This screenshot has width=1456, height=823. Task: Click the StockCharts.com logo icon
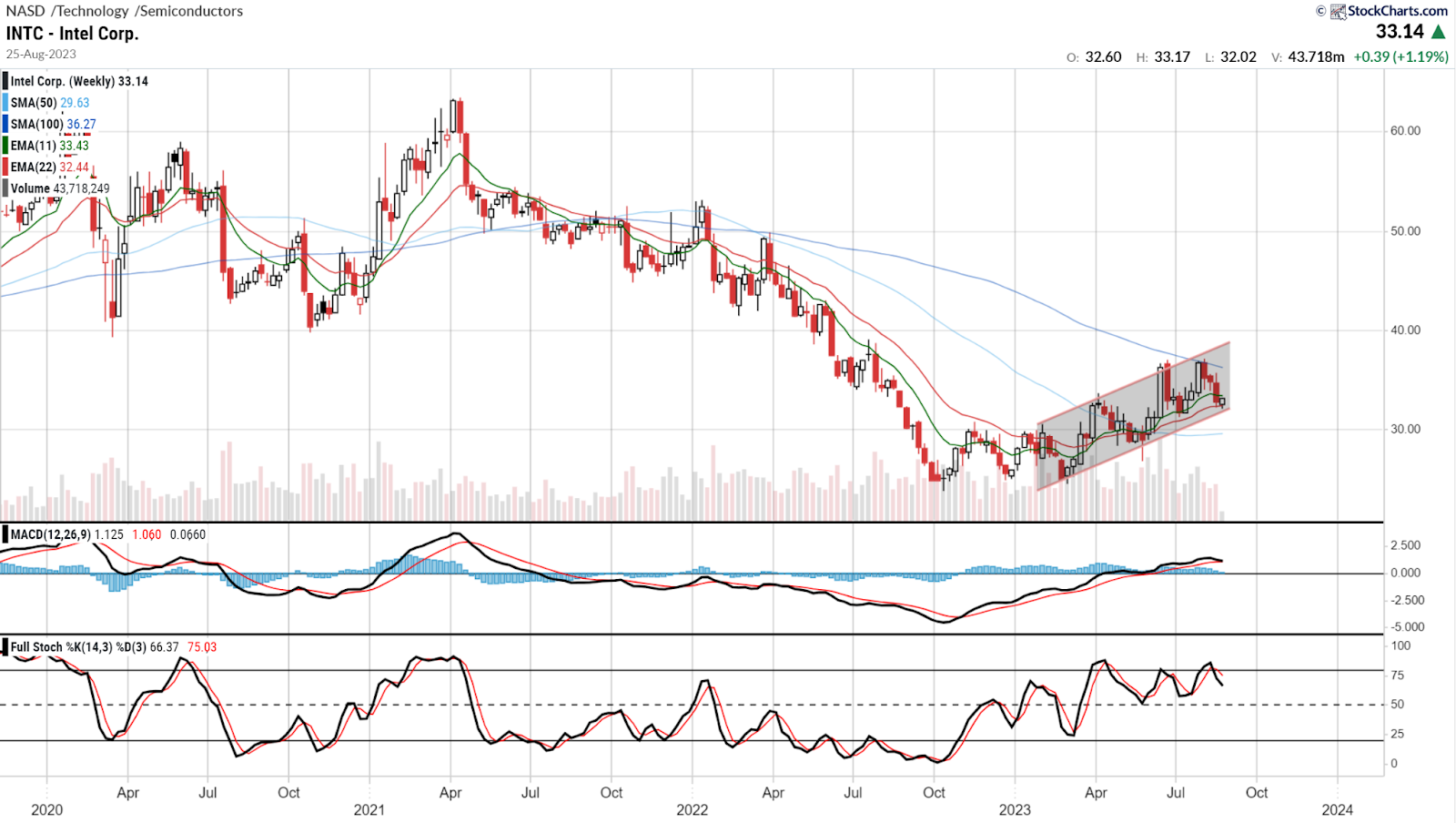click(x=1338, y=11)
